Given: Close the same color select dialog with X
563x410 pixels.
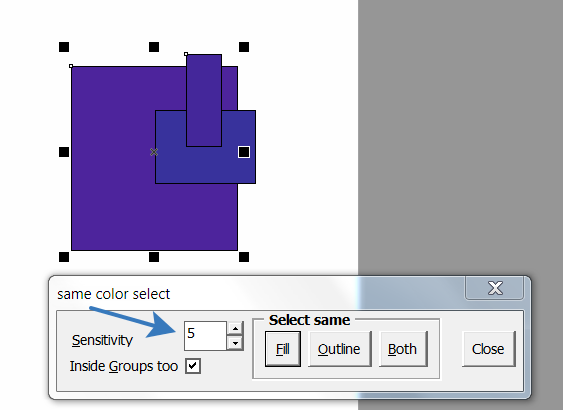Looking at the screenshot, I should pos(495,288).
